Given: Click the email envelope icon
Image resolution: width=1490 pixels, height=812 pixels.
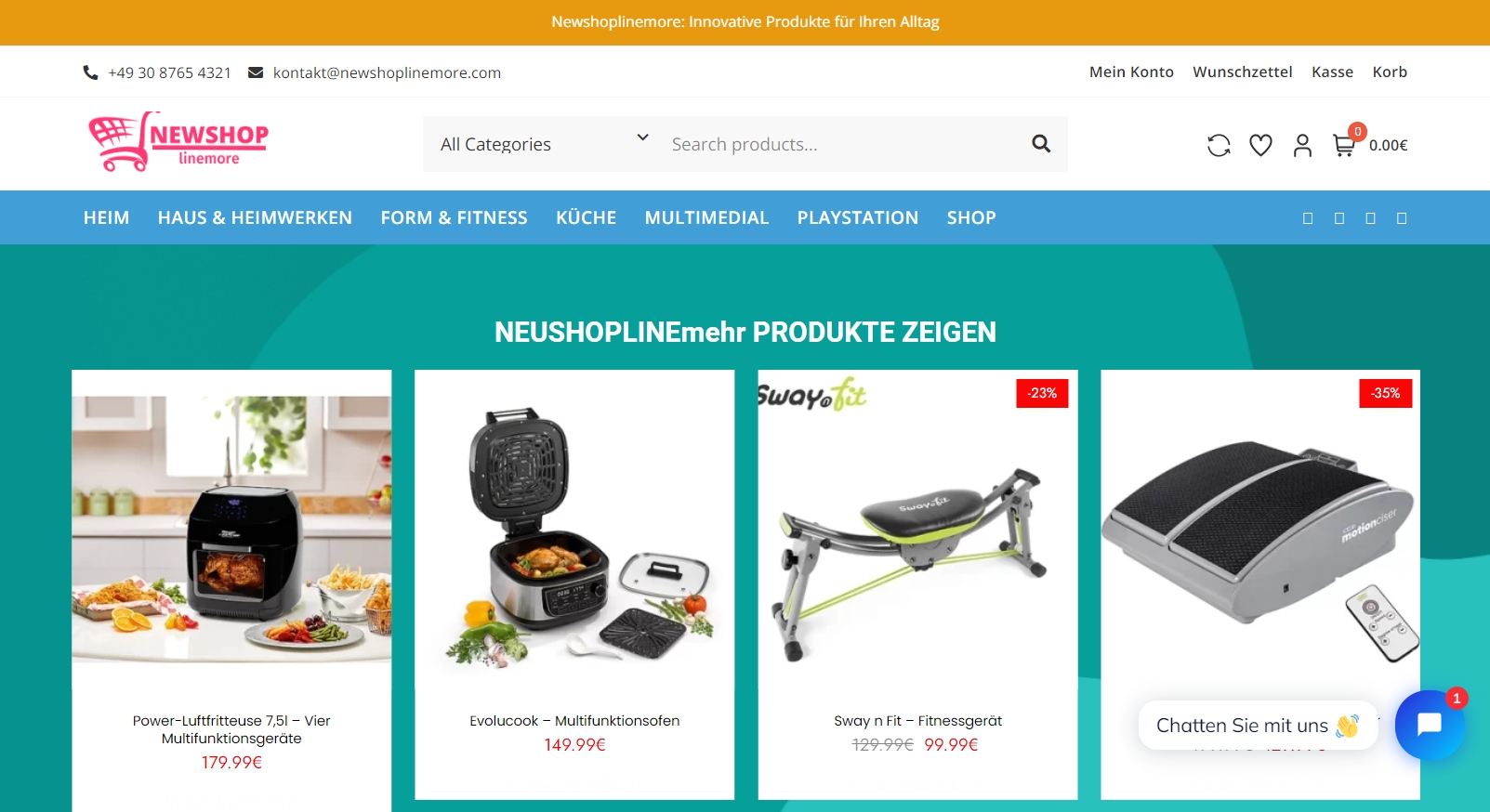Looking at the screenshot, I should [x=256, y=72].
